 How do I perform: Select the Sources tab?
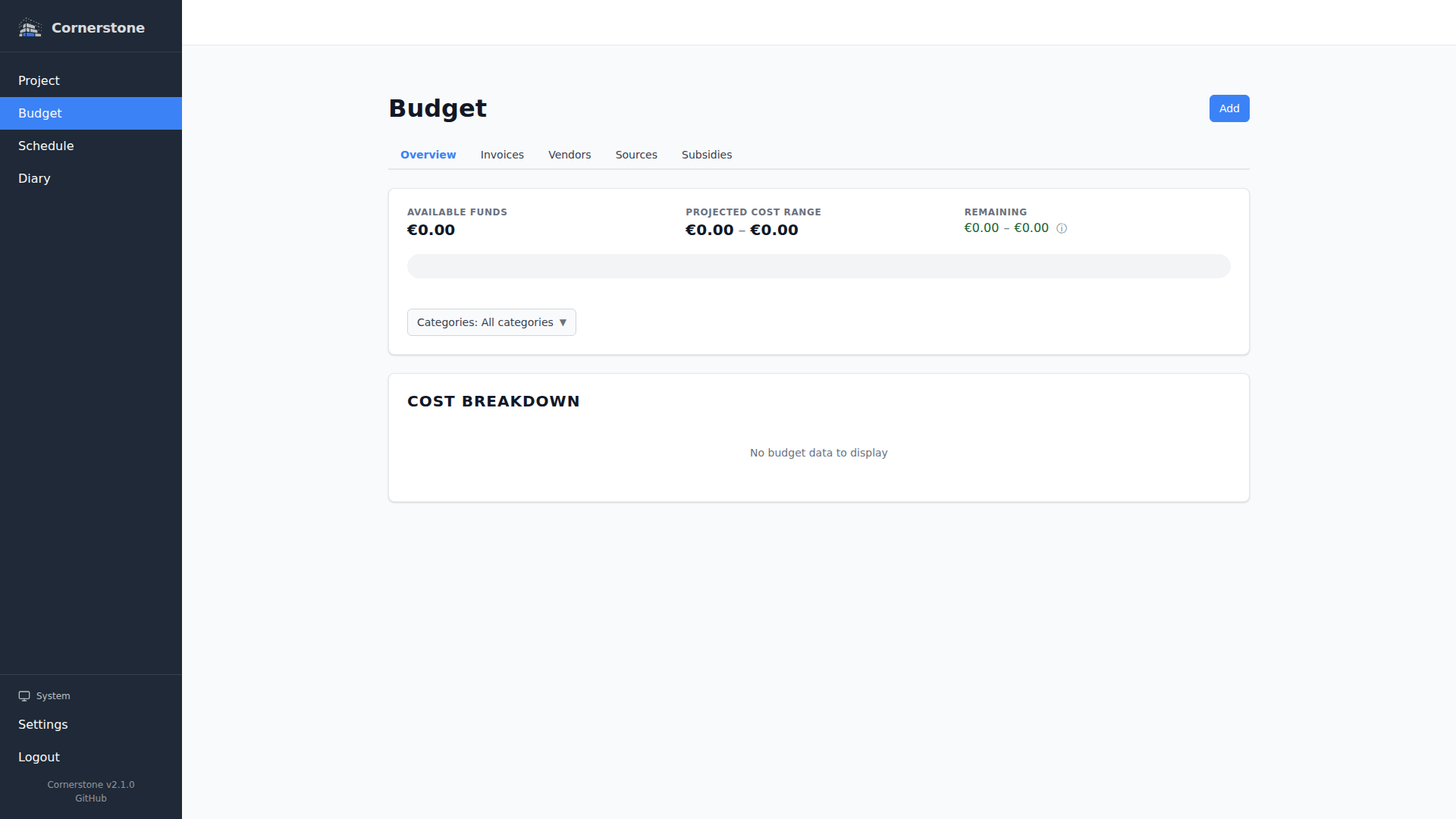[x=636, y=154]
